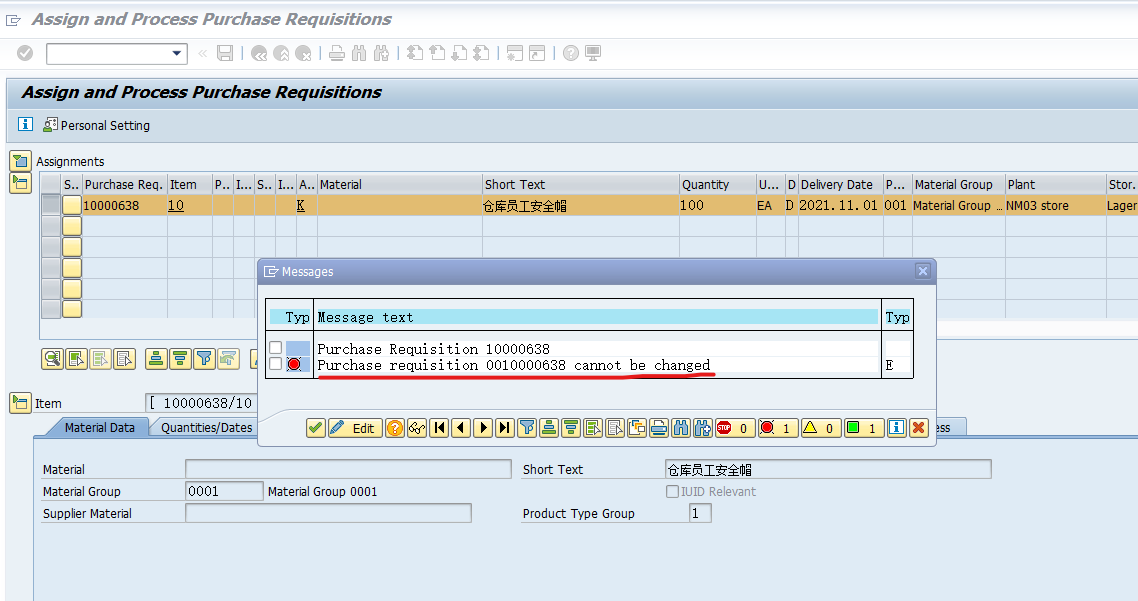This screenshot has height=601, width=1138.
Task: Click the Create New Session icon
Action: (515, 53)
